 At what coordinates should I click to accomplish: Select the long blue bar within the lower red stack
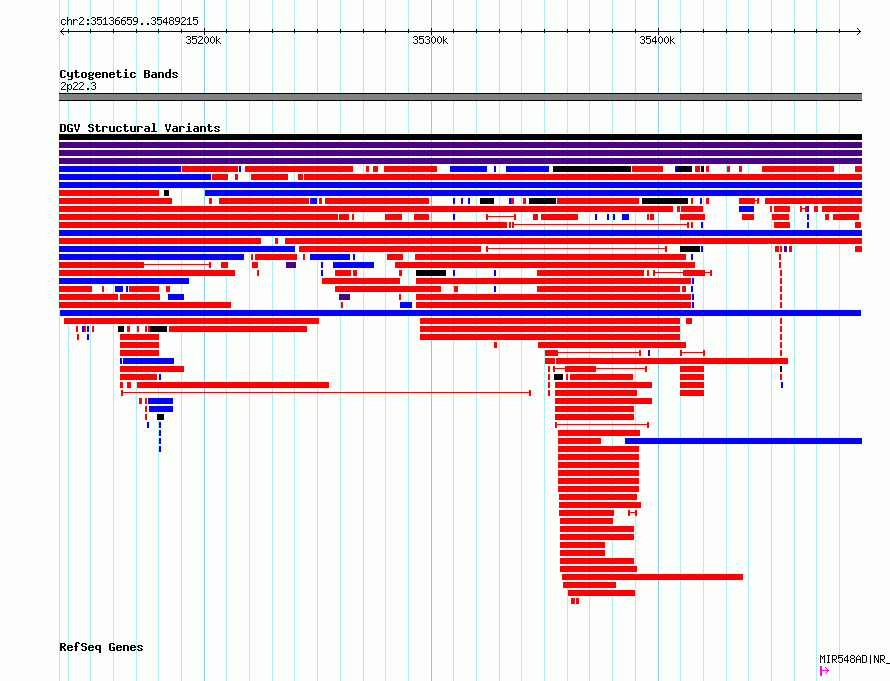744,441
